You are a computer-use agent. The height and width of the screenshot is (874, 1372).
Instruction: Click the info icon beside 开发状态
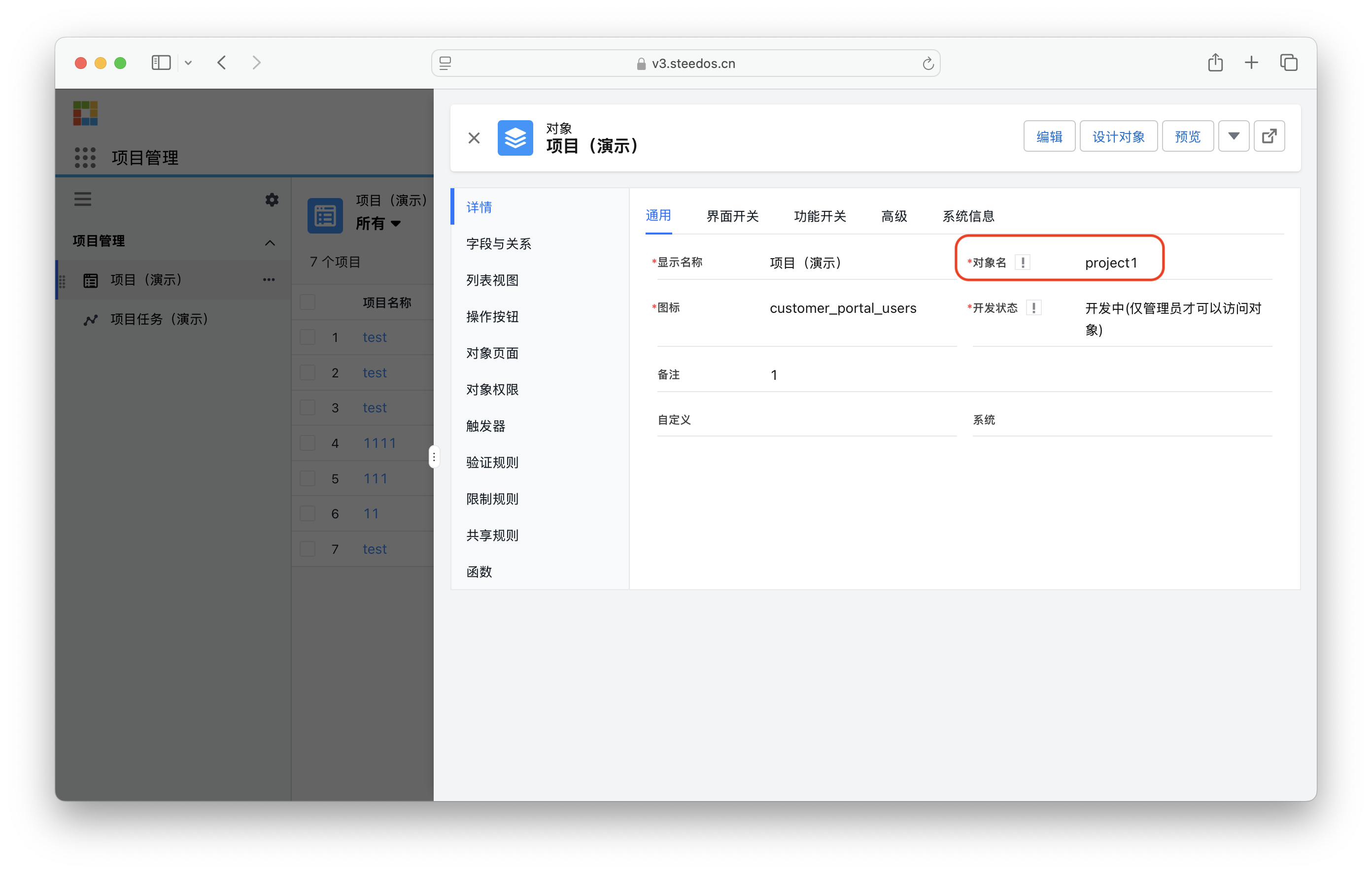pyautogui.click(x=1033, y=307)
